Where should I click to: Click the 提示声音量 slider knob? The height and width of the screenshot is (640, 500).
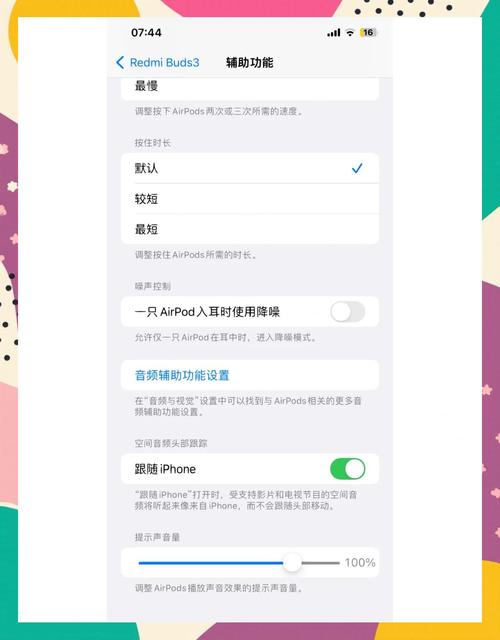tap(292, 563)
